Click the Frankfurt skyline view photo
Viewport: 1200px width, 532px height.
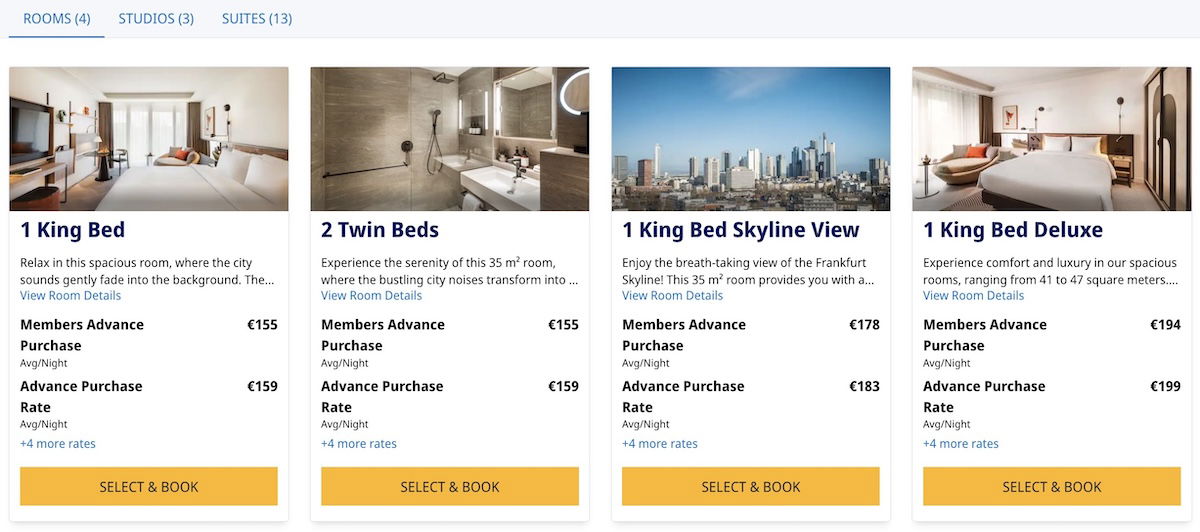[x=751, y=139]
